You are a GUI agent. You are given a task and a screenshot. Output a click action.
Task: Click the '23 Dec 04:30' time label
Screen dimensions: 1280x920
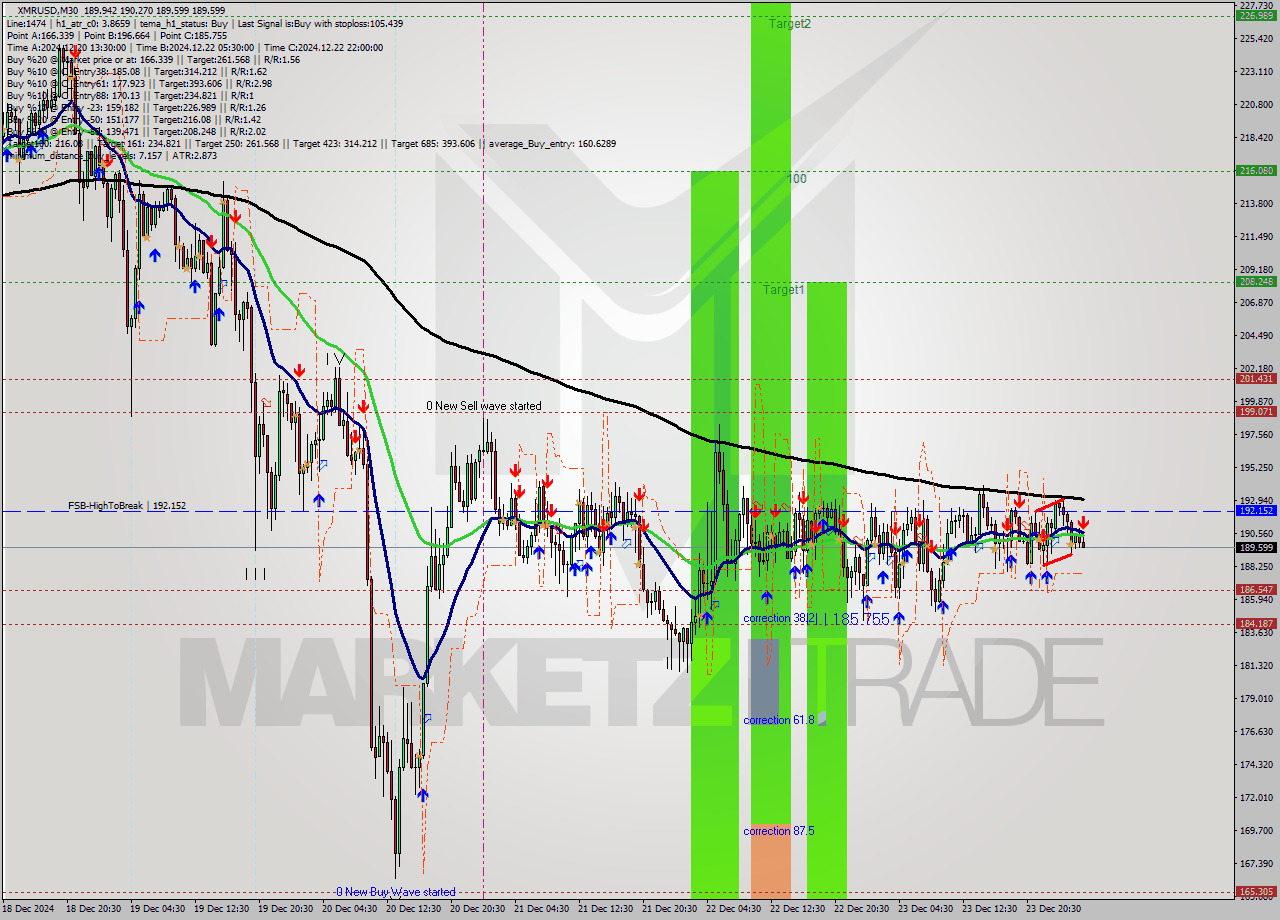[x=926, y=909]
